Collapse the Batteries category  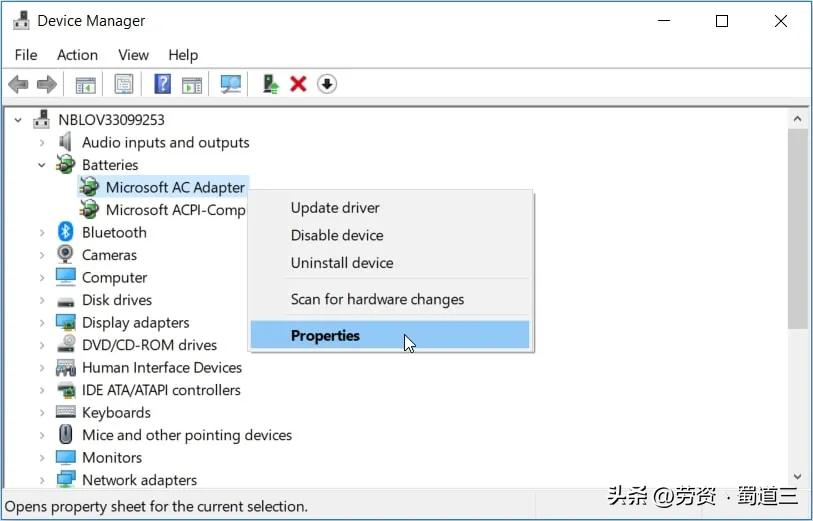(42, 165)
